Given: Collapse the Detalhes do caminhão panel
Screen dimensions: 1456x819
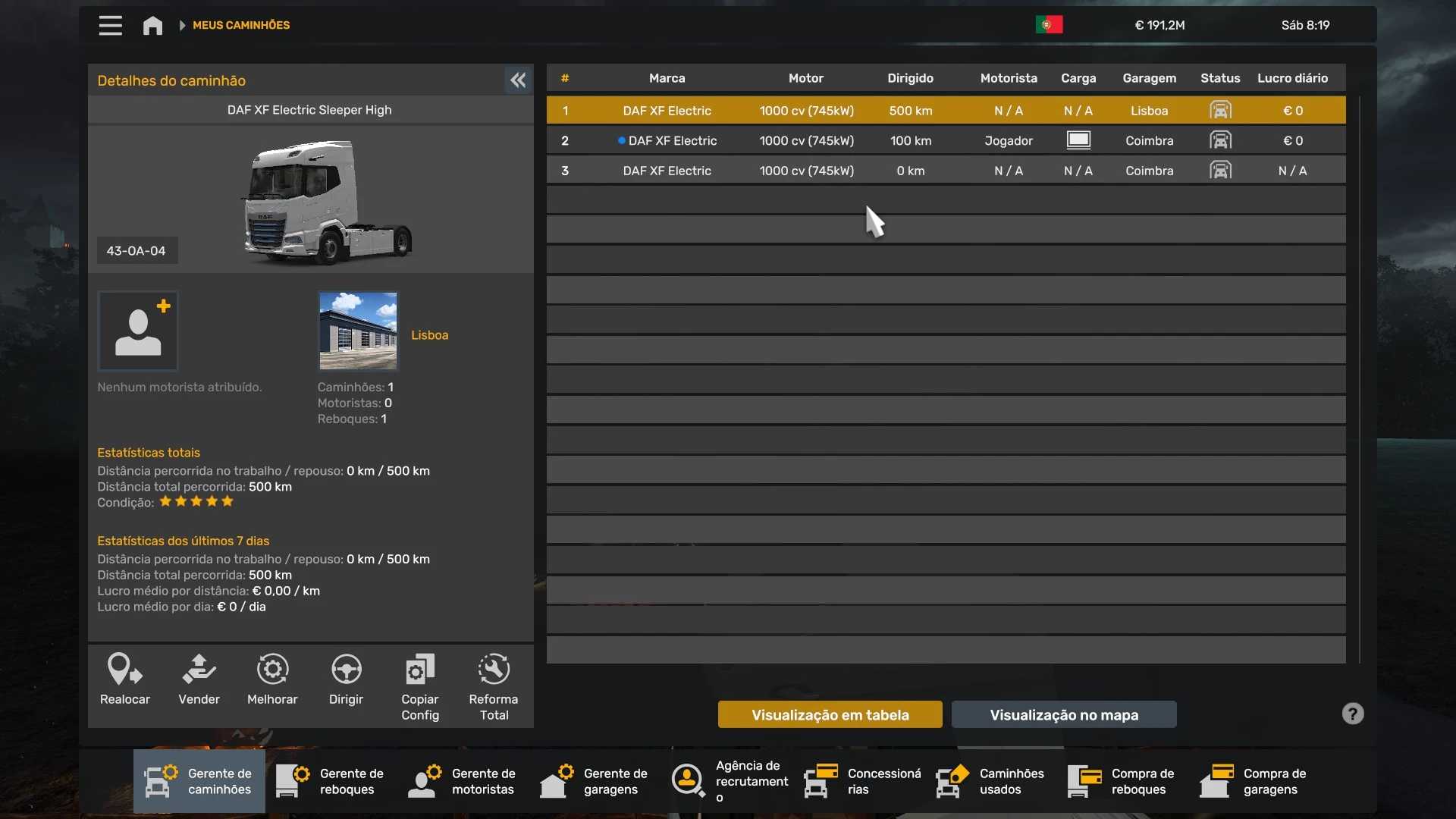Looking at the screenshot, I should pyautogui.click(x=518, y=80).
